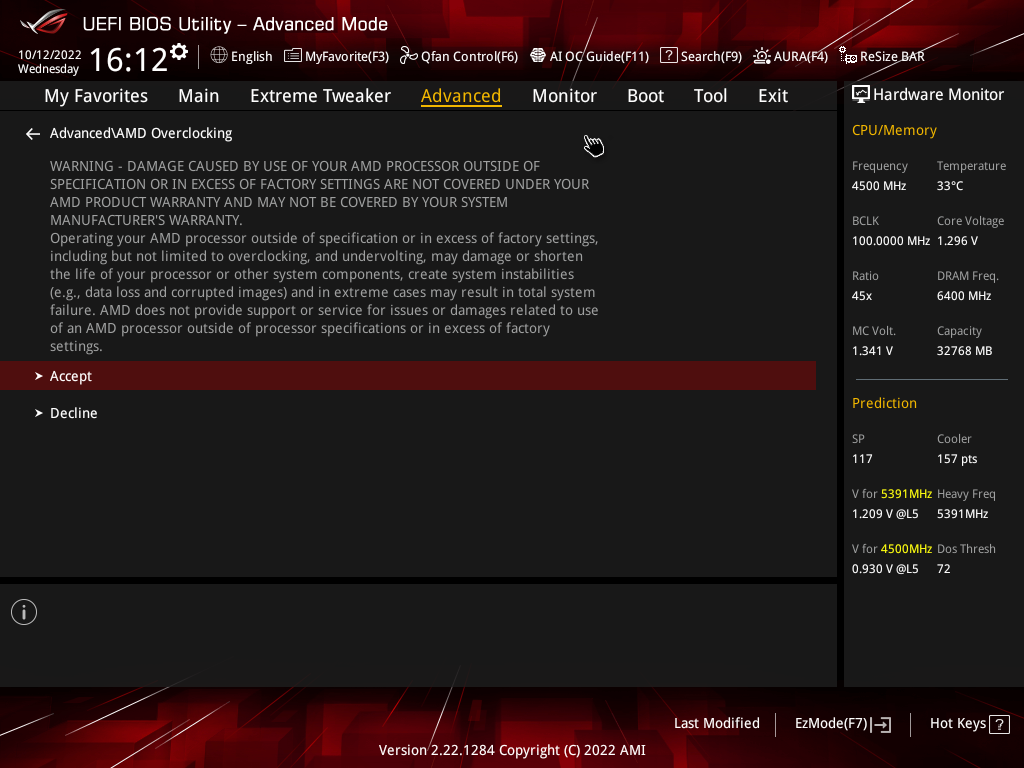Select the Advanced tab
Image resolution: width=1024 pixels, height=768 pixels.
(x=461, y=96)
